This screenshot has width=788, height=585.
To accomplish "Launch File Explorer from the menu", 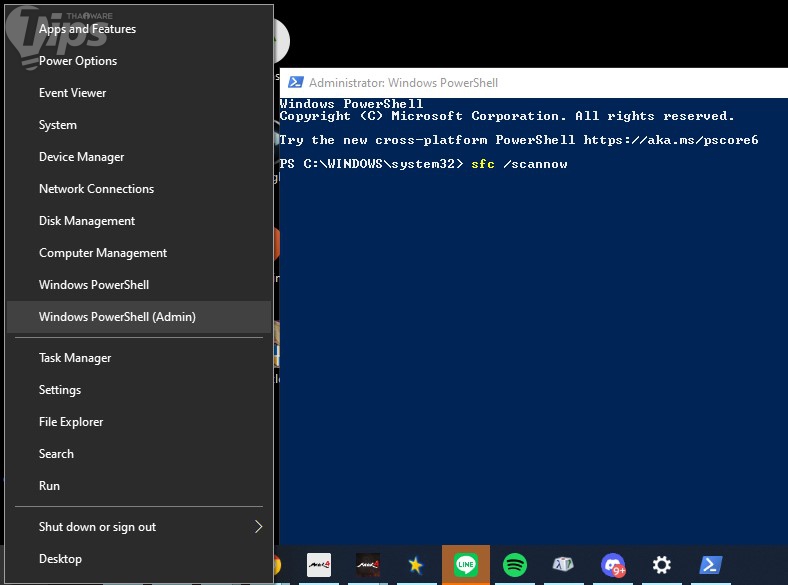I will 71,422.
